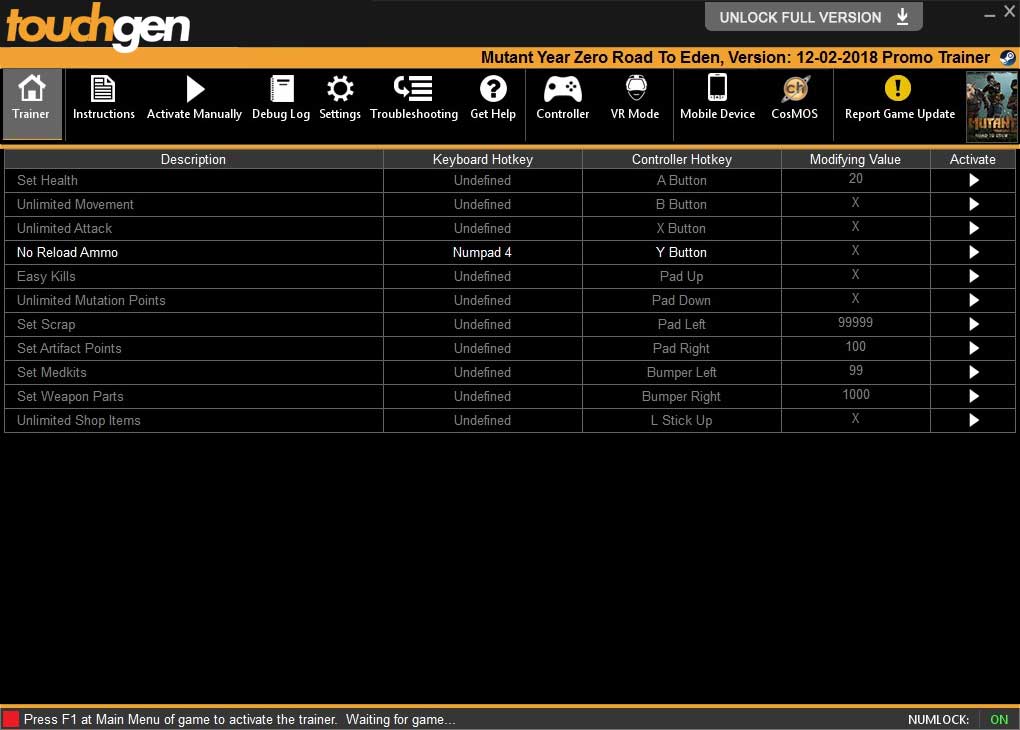Click the Mutant Year Zero game thumbnail
1020x730 pixels.
(991, 106)
